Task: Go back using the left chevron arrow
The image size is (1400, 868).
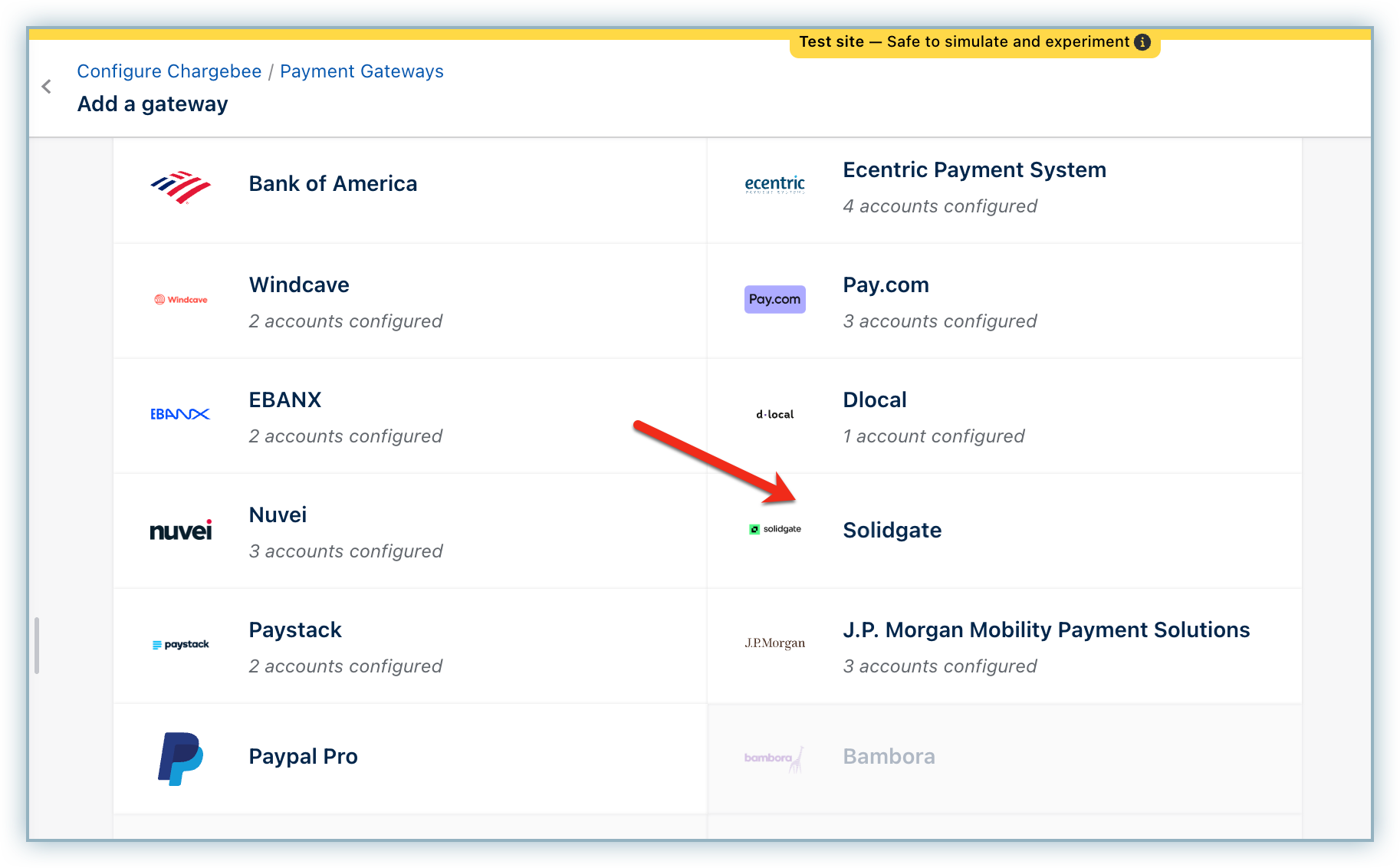Action: tap(47, 87)
